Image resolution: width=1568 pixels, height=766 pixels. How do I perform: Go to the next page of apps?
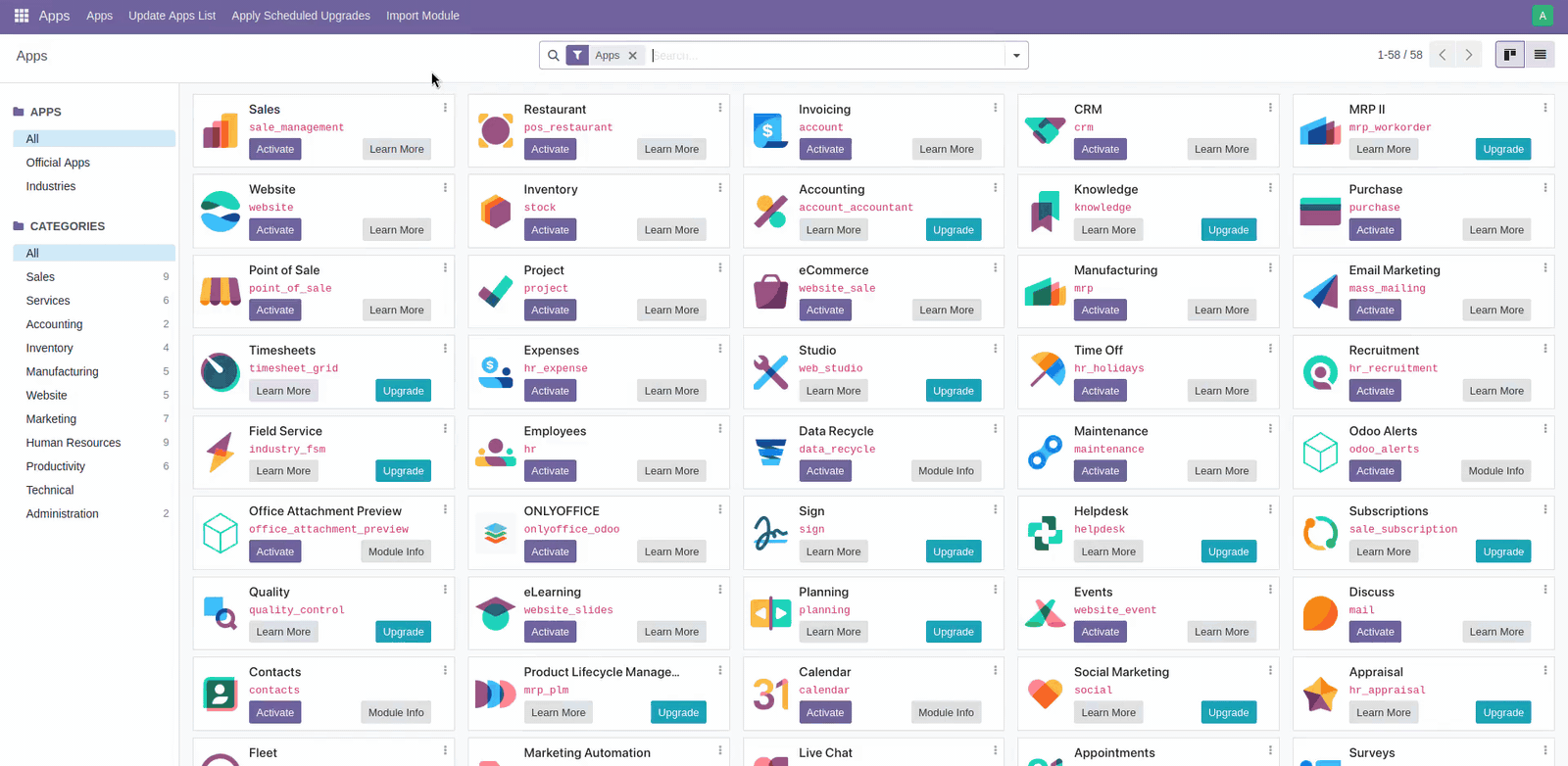(1468, 55)
